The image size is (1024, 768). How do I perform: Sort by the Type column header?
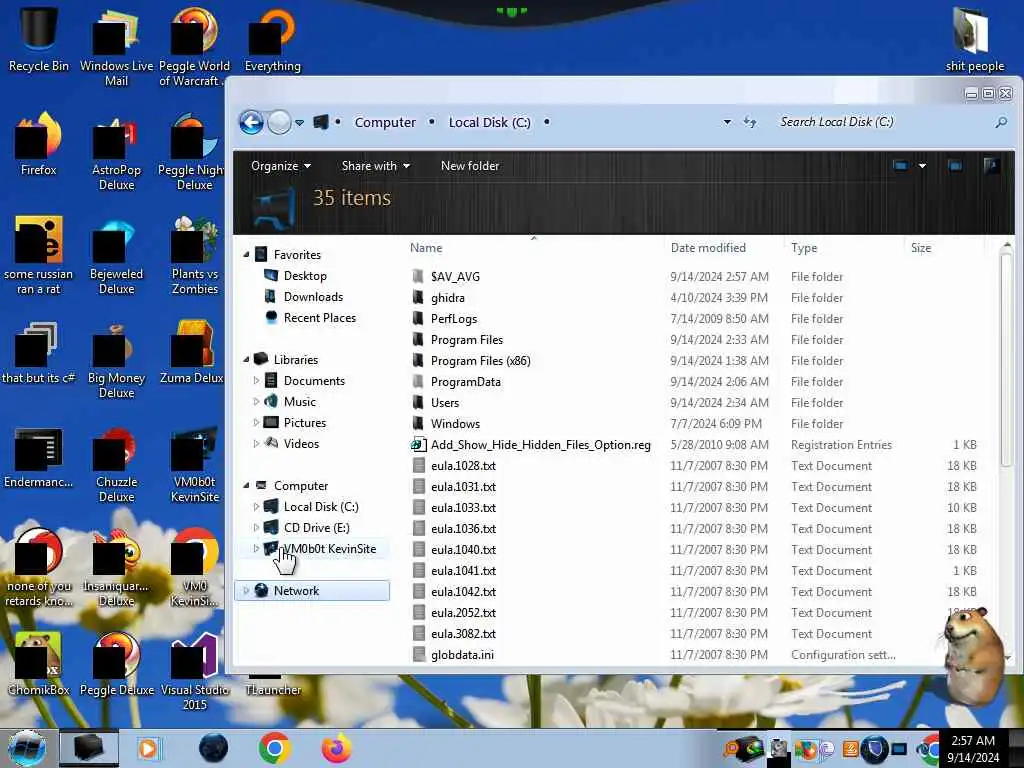(x=804, y=248)
